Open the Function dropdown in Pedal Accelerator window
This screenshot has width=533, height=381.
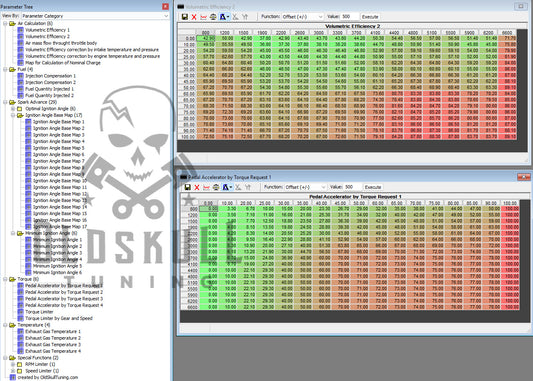[x=305, y=187]
